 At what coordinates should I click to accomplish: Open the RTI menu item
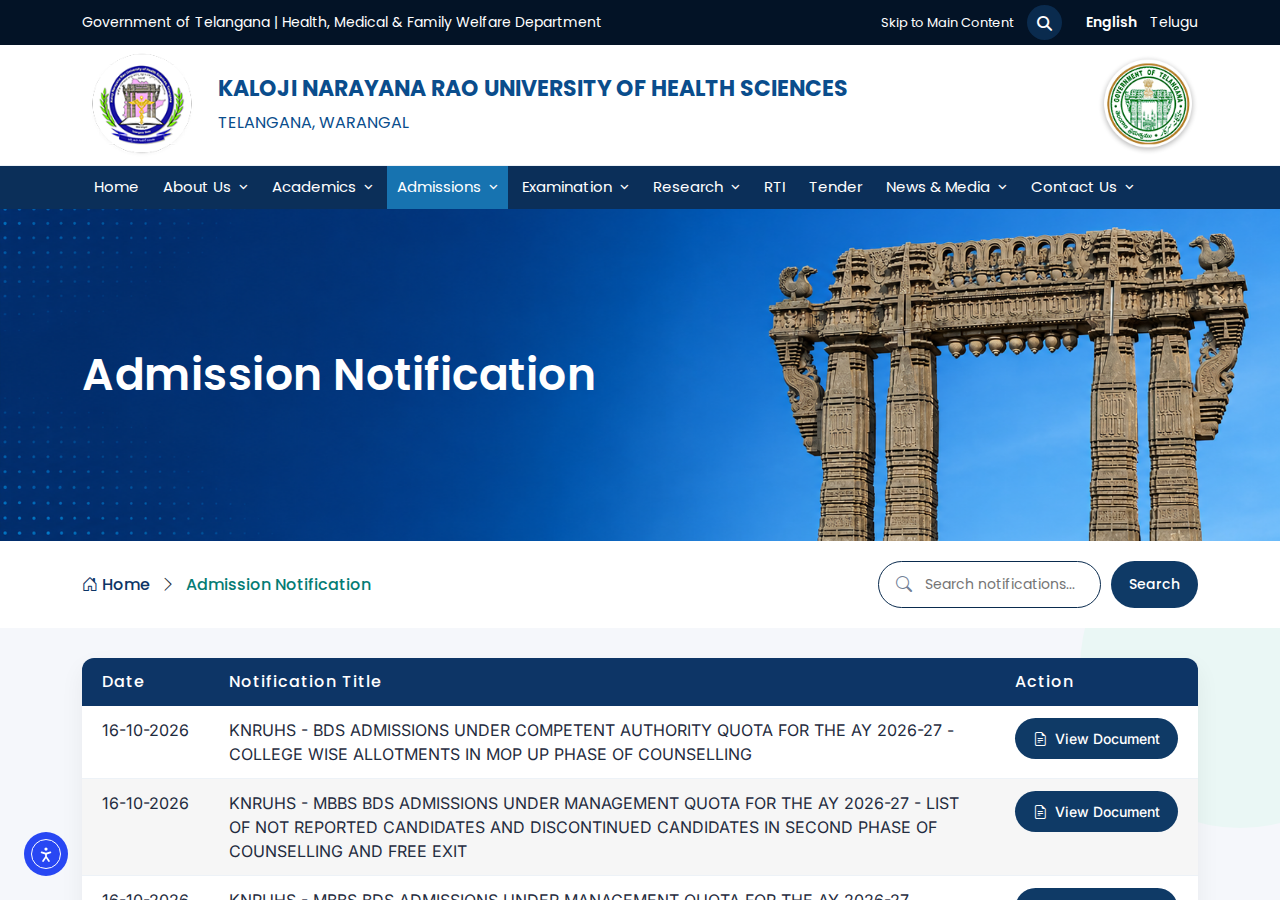click(x=775, y=187)
